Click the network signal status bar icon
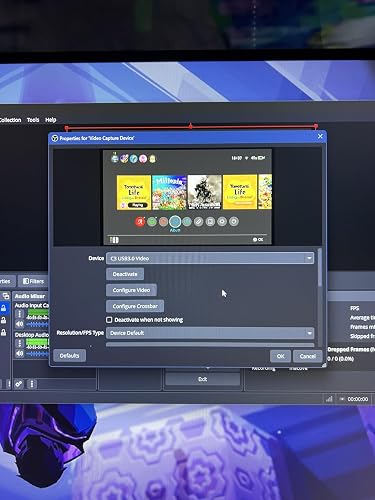Image resolution: width=375 pixels, height=500 pixels. click(x=329, y=399)
